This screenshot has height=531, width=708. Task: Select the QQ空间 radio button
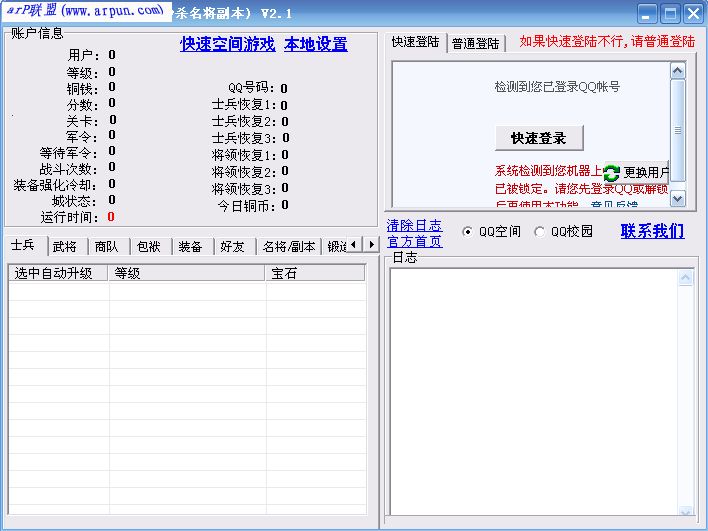pyautogui.click(x=467, y=232)
